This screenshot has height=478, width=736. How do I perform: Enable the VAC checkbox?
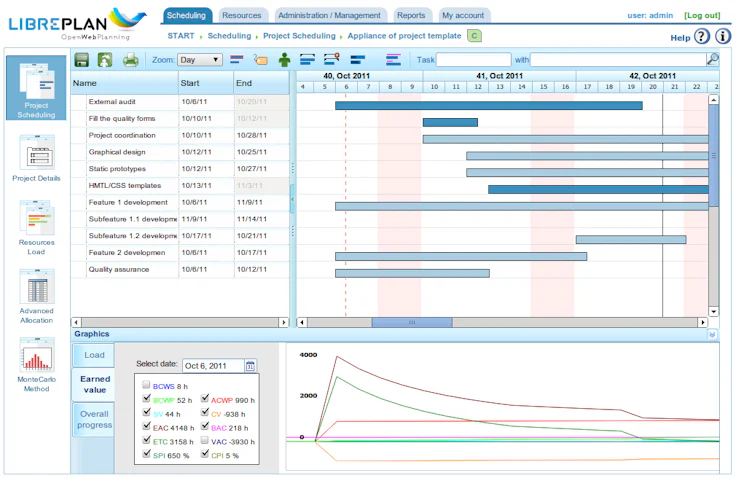click(x=205, y=440)
